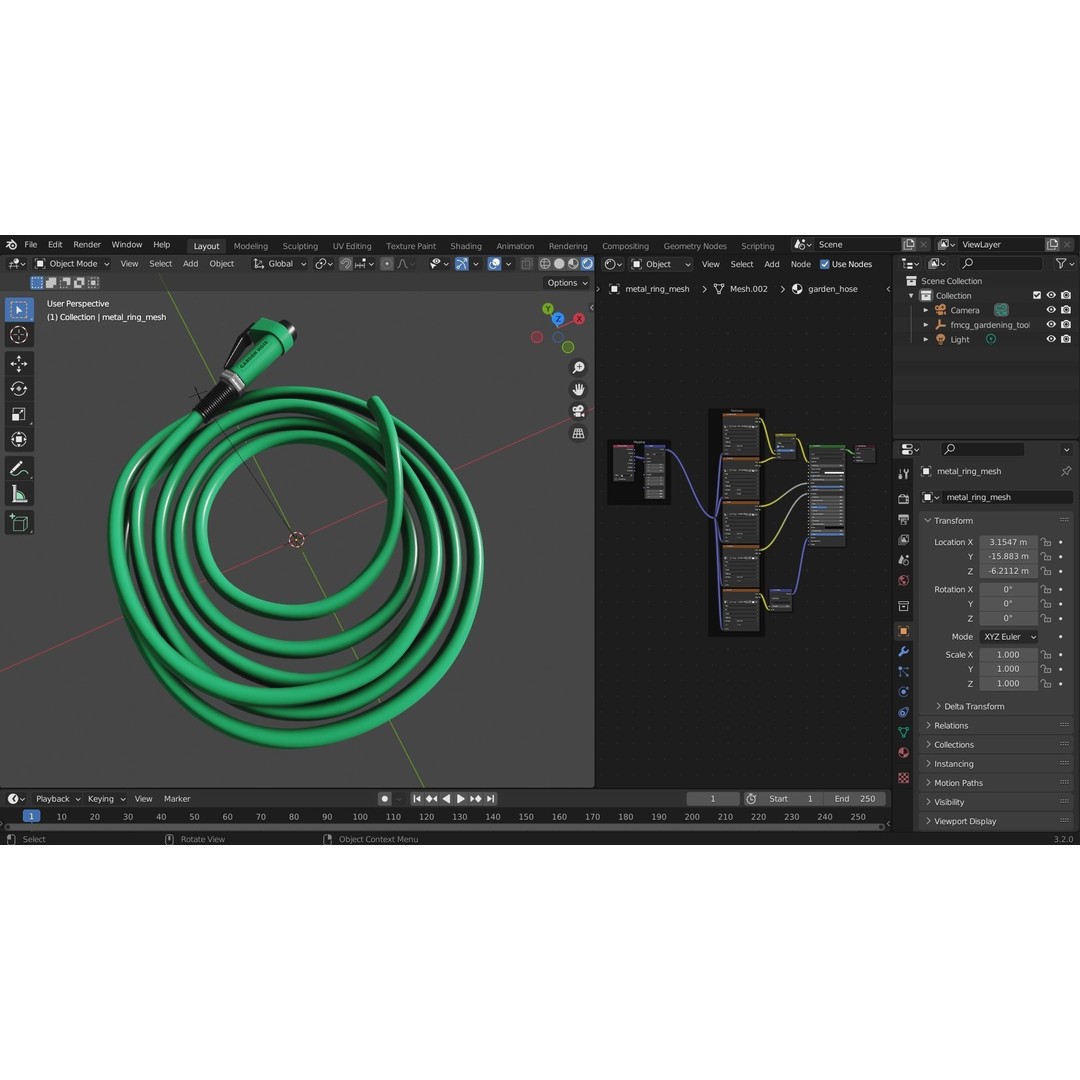The width and height of the screenshot is (1080, 1080).
Task: Open the File menu
Action: click(31, 245)
